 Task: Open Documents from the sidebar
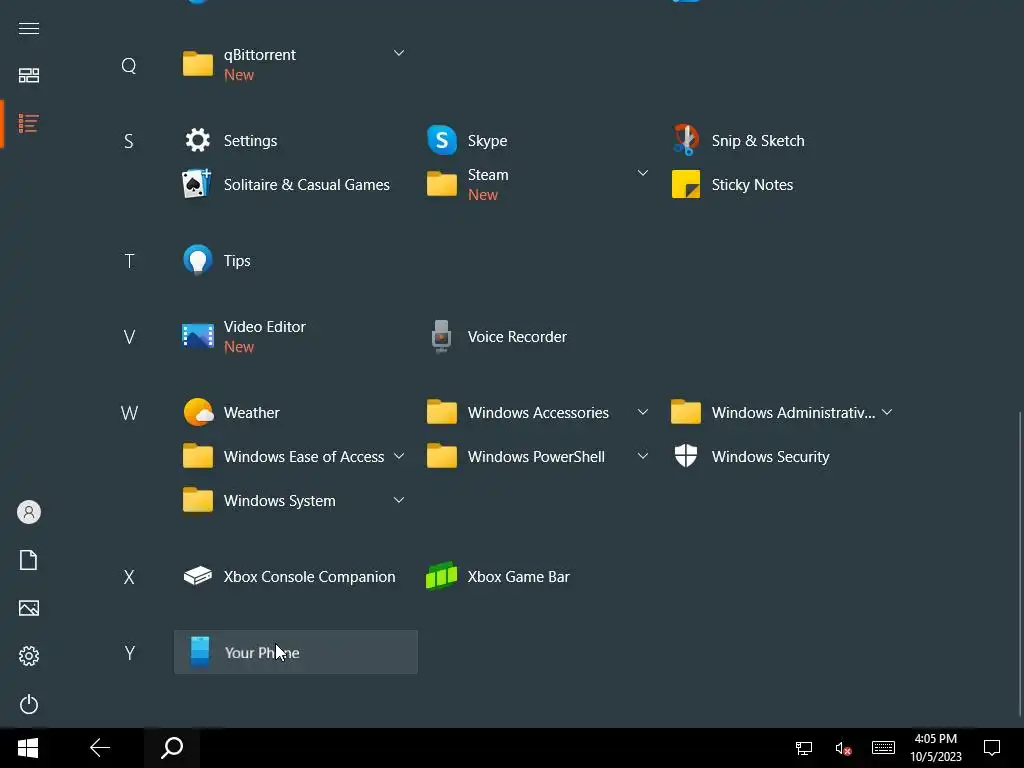pyautogui.click(x=29, y=560)
